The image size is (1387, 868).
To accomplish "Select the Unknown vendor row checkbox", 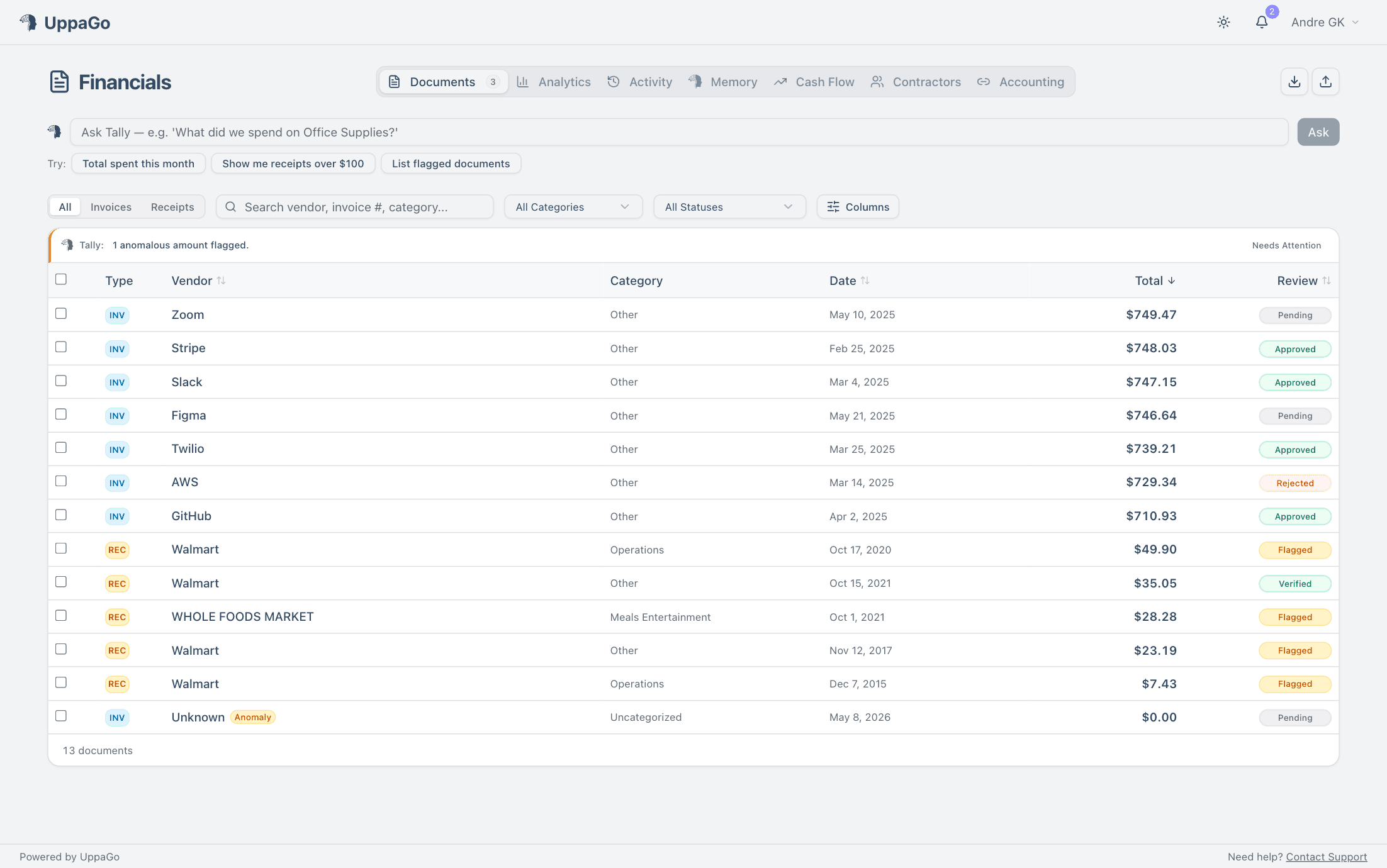I will click(x=61, y=716).
